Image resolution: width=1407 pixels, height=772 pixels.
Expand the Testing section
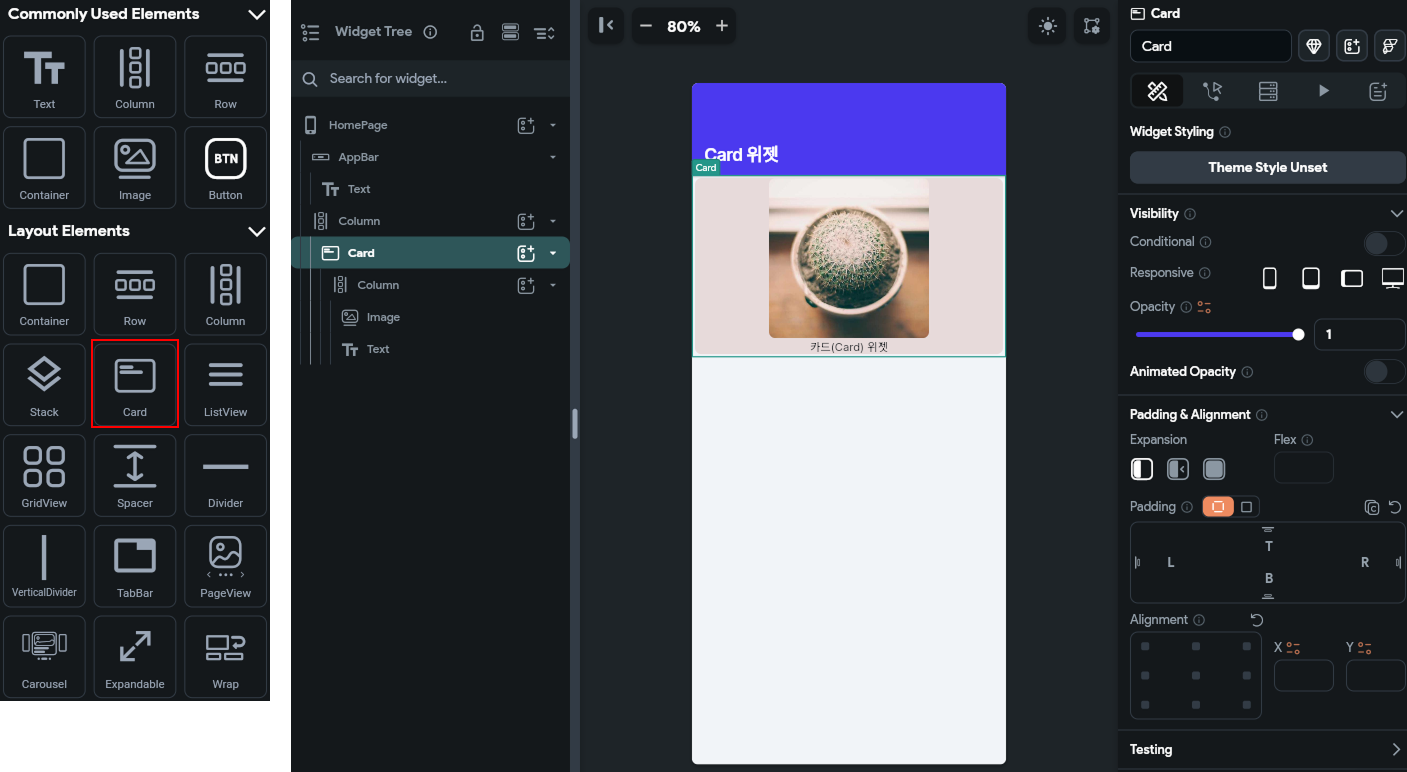[x=1397, y=750]
